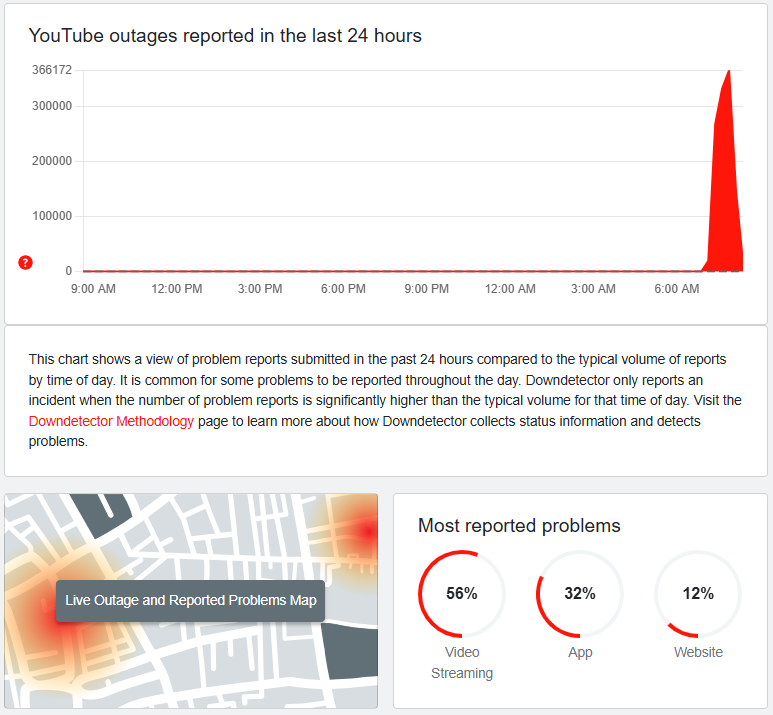This screenshot has height=715, width=773.
Task: Click the Website 12% circle indicator
Action: pos(698,594)
